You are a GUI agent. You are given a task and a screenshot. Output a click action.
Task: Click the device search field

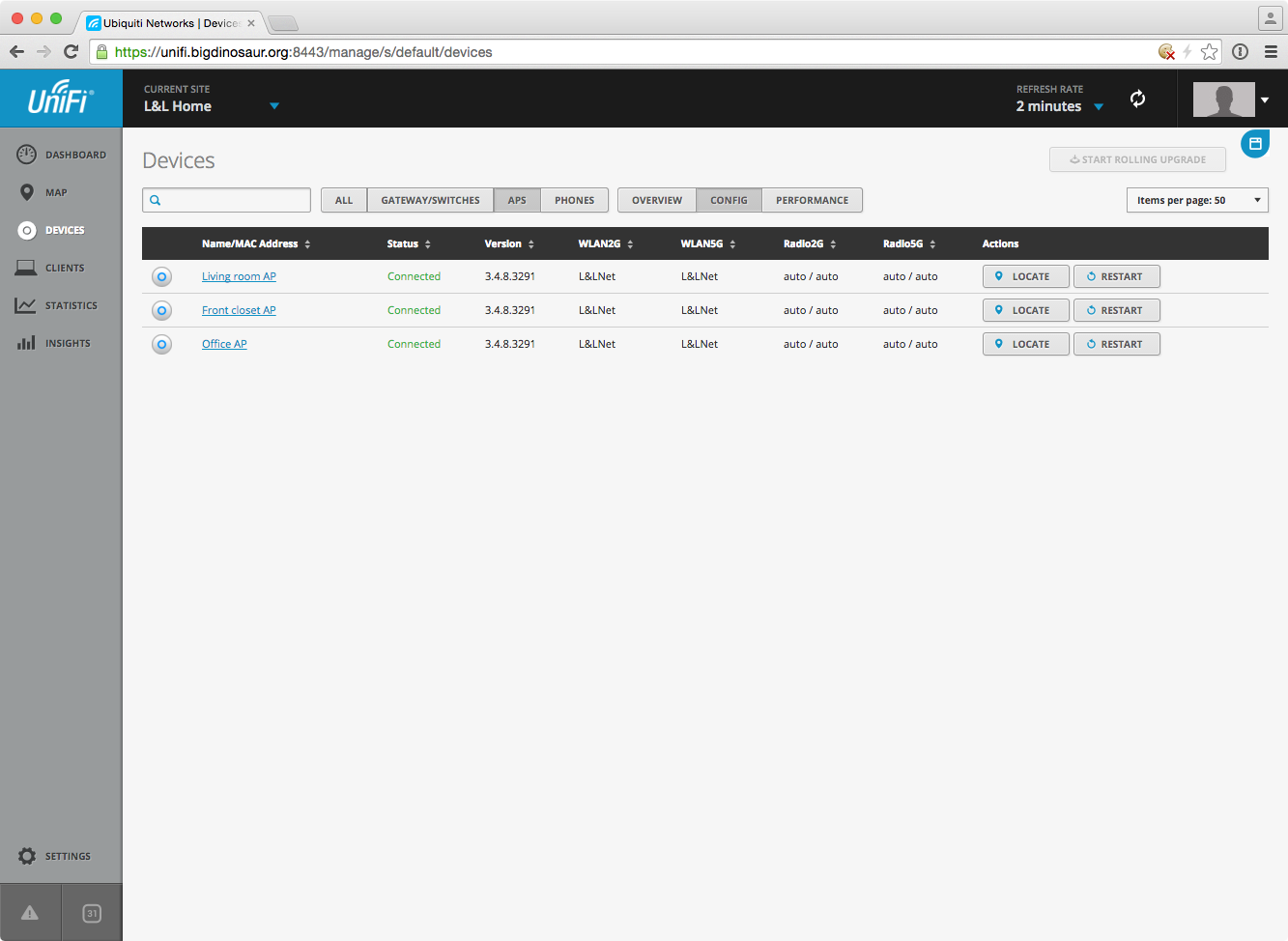234,200
